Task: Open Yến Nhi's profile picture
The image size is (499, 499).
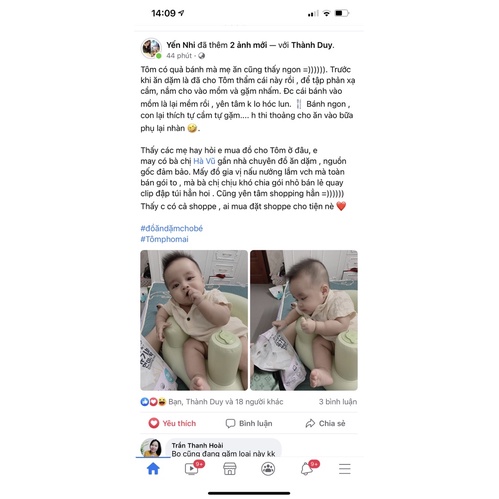Action: [x=151, y=48]
